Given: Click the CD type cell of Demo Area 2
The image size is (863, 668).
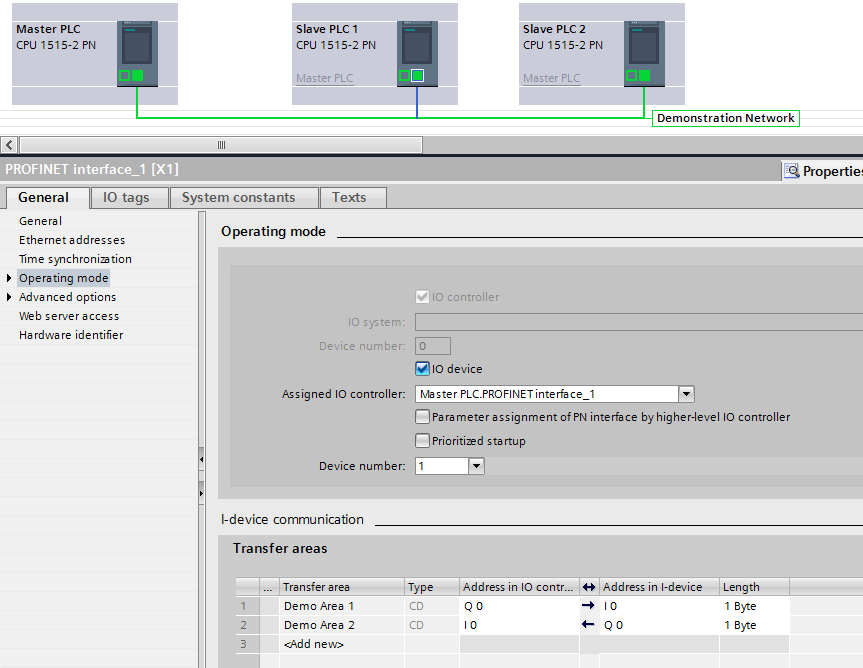Looking at the screenshot, I should 432,625.
